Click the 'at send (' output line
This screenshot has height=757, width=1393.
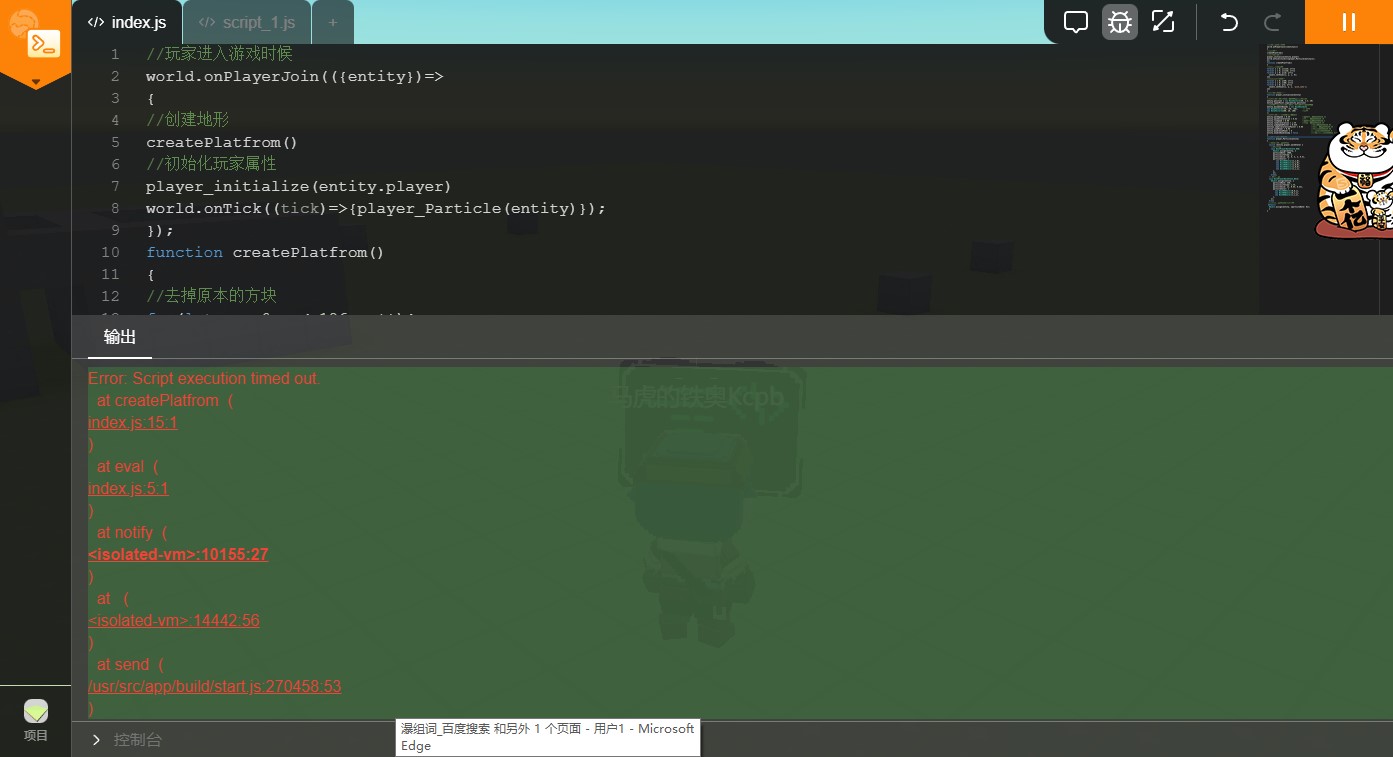130,665
